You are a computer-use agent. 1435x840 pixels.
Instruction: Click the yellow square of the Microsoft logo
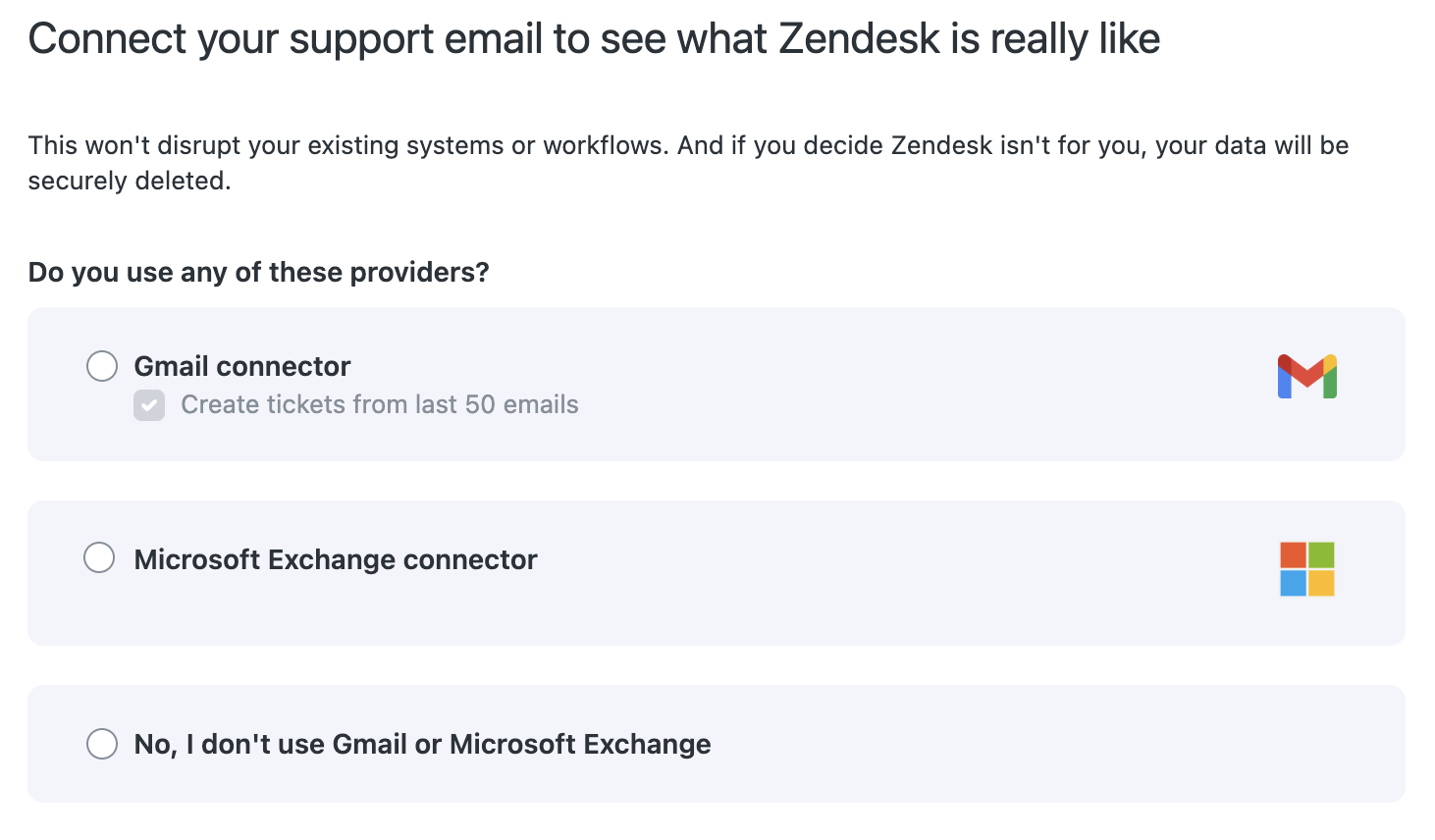[x=1321, y=583]
